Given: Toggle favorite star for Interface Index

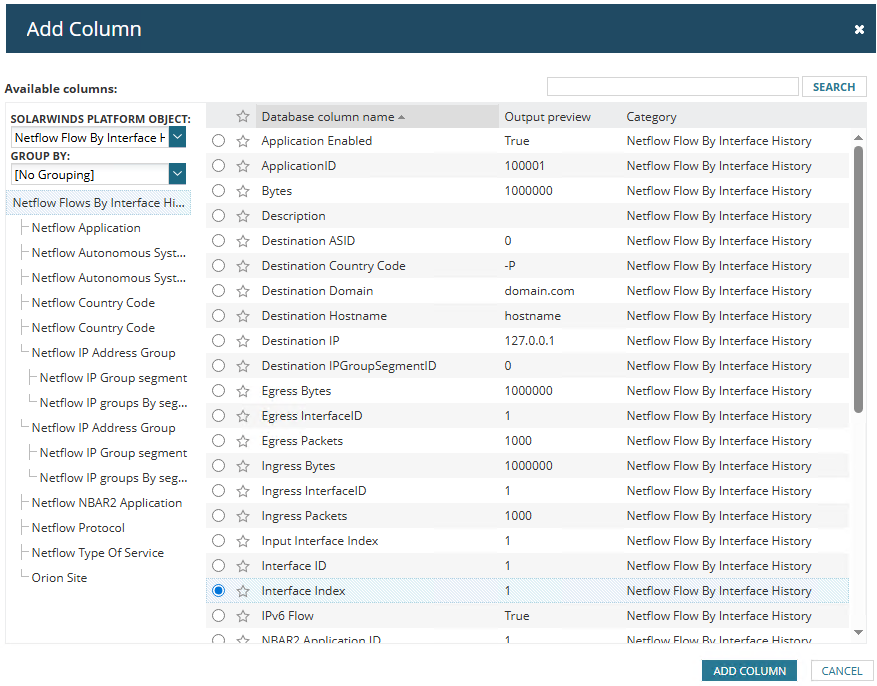Looking at the screenshot, I should [243, 591].
